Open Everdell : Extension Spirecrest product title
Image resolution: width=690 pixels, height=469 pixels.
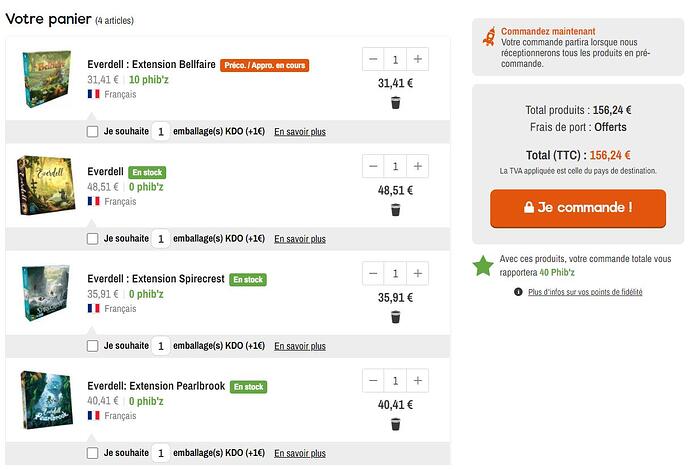(x=155, y=279)
